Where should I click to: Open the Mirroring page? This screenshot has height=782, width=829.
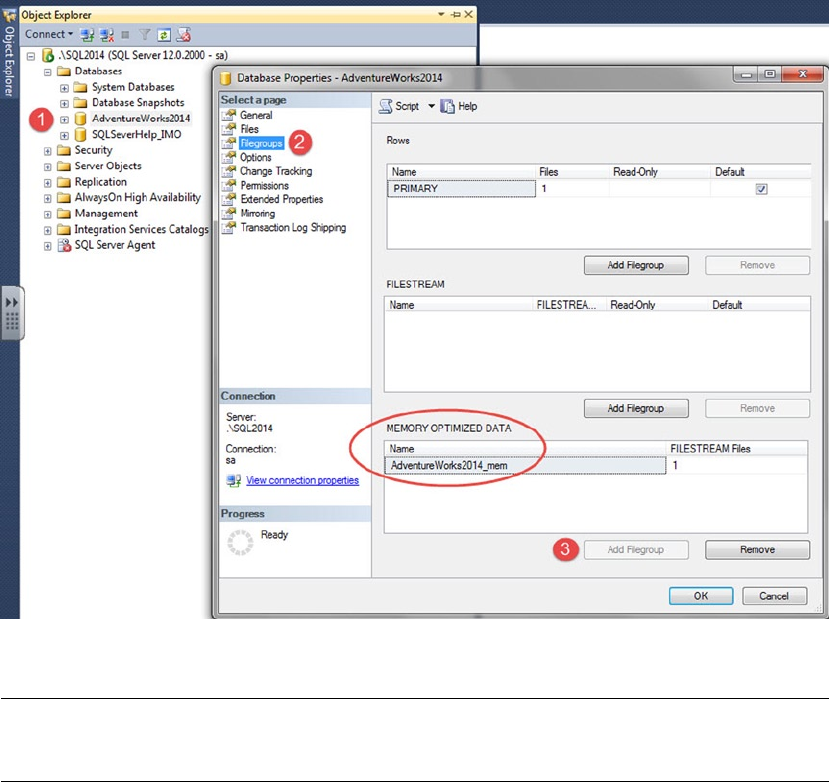click(257, 214)
